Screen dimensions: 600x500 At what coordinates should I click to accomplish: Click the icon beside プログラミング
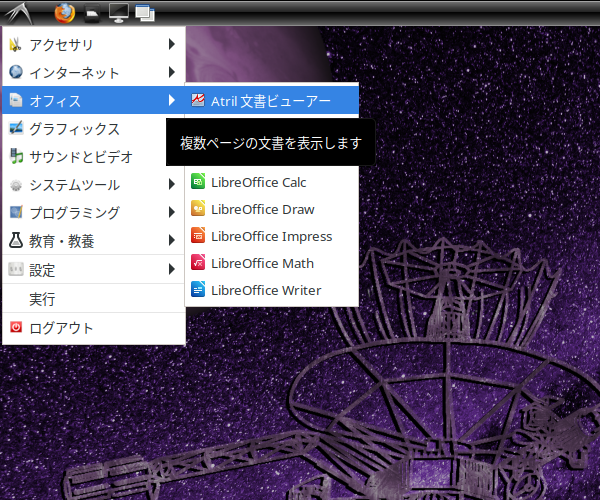[16, 212]
